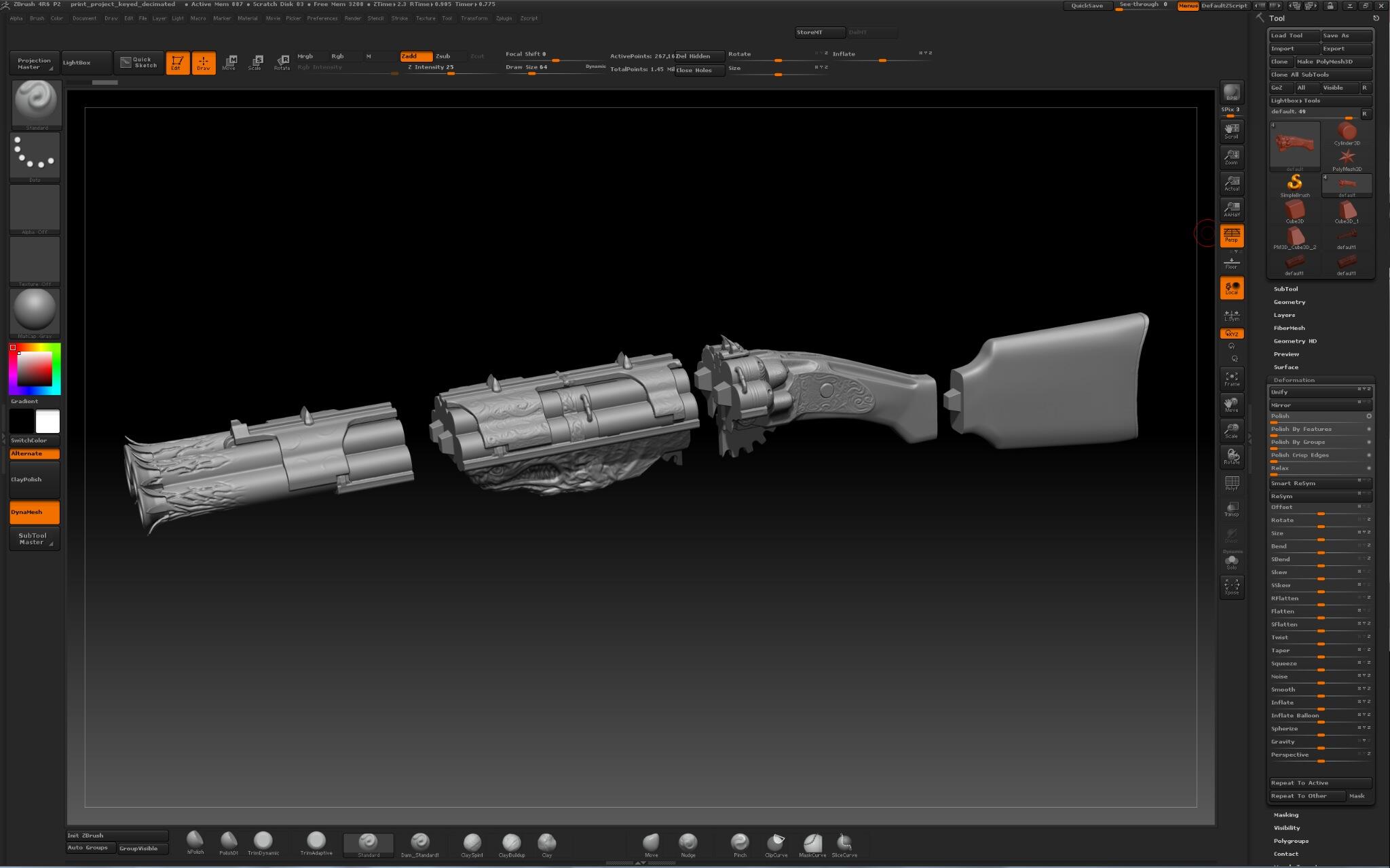This screenshot has height=868, width=1390.
Task: Toggle DynaMesh button on left shelf
Action: 35,512
